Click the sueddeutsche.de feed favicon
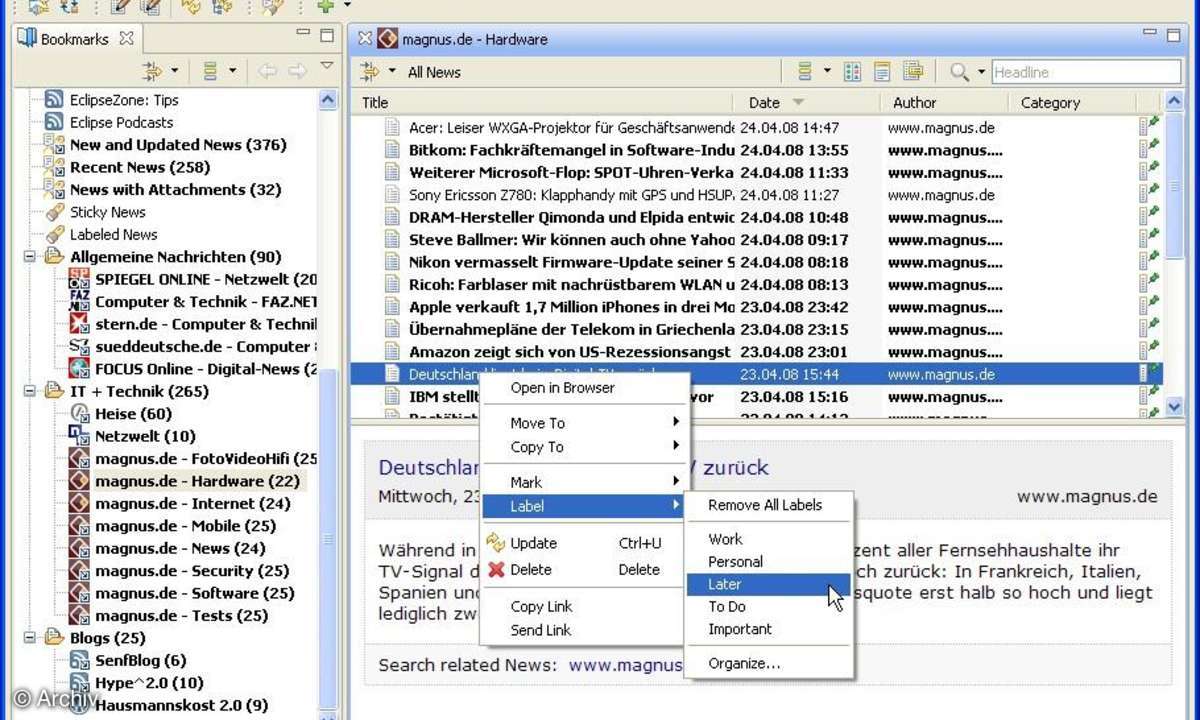1200x720 pixels. [79, 347]
